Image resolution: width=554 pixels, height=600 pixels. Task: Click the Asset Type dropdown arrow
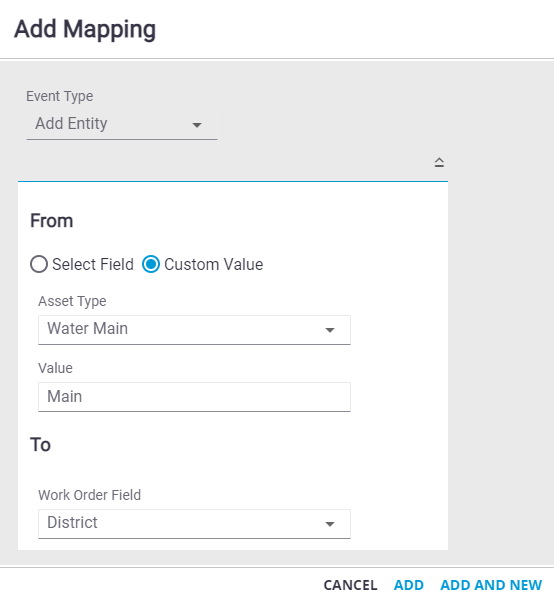click(330, 330)
